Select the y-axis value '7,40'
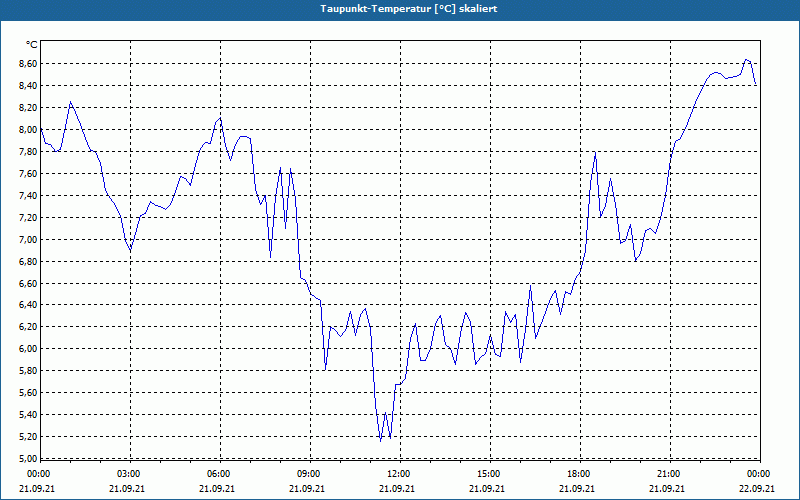 coord(28,195)
